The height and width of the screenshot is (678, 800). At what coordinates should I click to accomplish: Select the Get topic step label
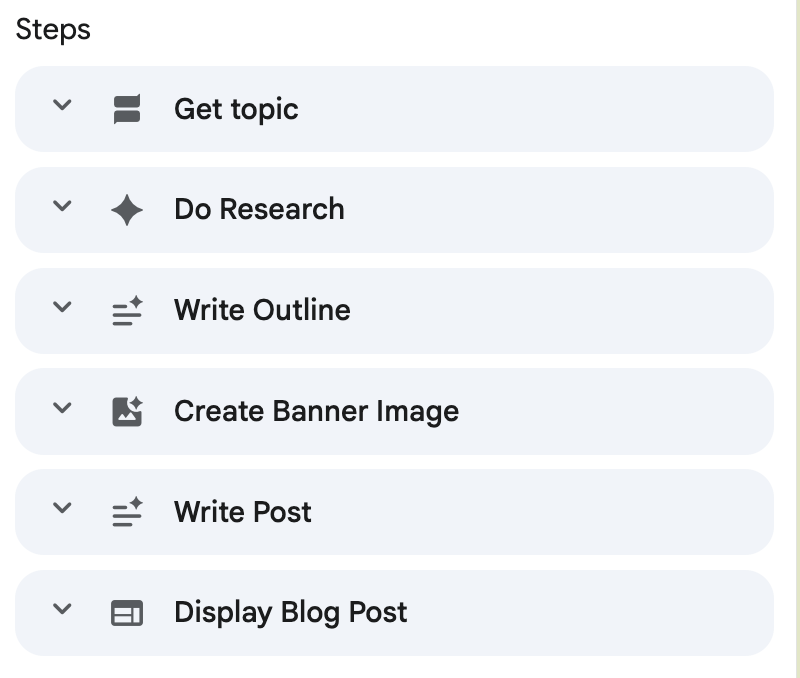coord(236,109)
